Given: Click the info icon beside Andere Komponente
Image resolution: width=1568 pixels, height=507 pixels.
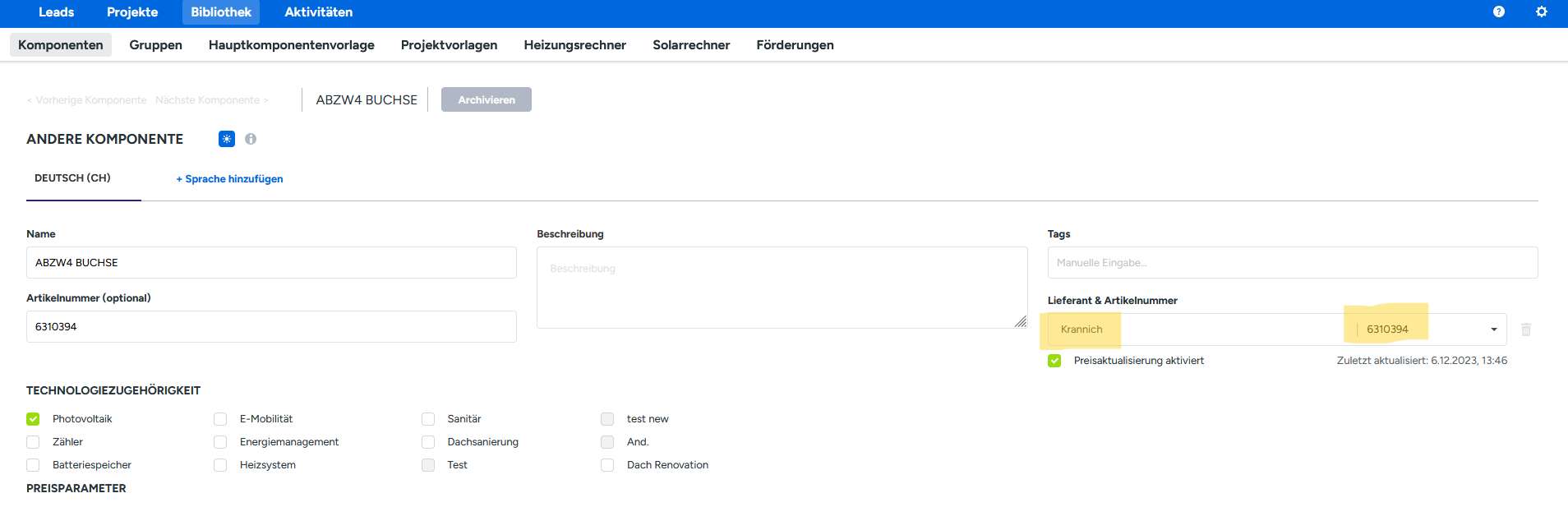Looking at the screenshot, I should coord(251,139).
